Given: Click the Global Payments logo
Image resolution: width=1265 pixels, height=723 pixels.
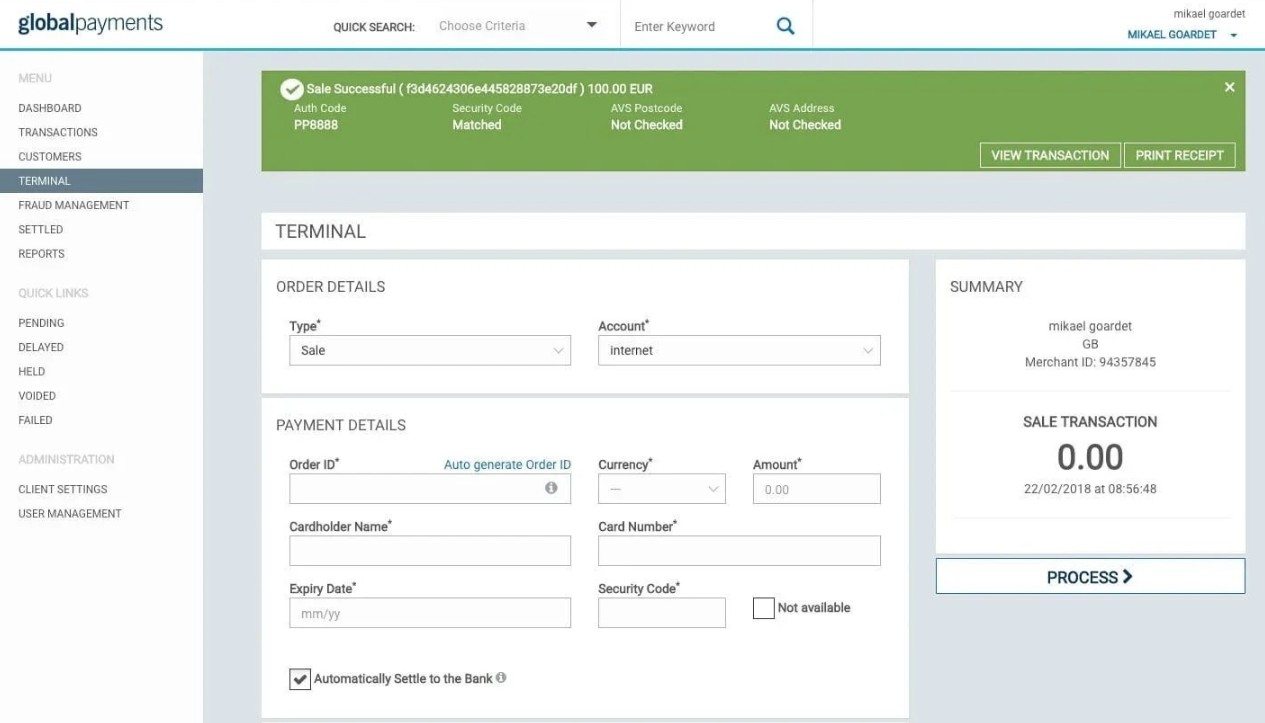Looking at the screenshot, I should [x=90, y=25].
